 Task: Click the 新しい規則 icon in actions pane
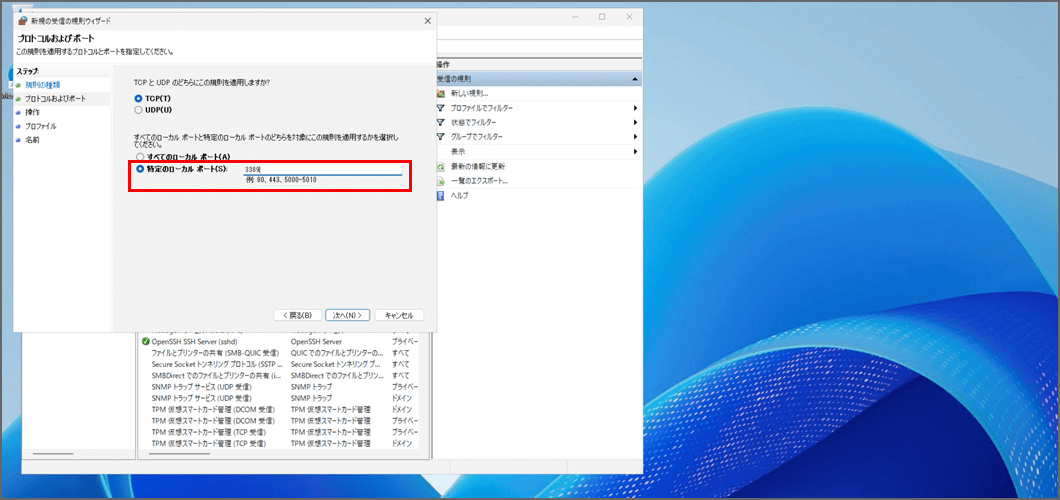coord(441,93)
